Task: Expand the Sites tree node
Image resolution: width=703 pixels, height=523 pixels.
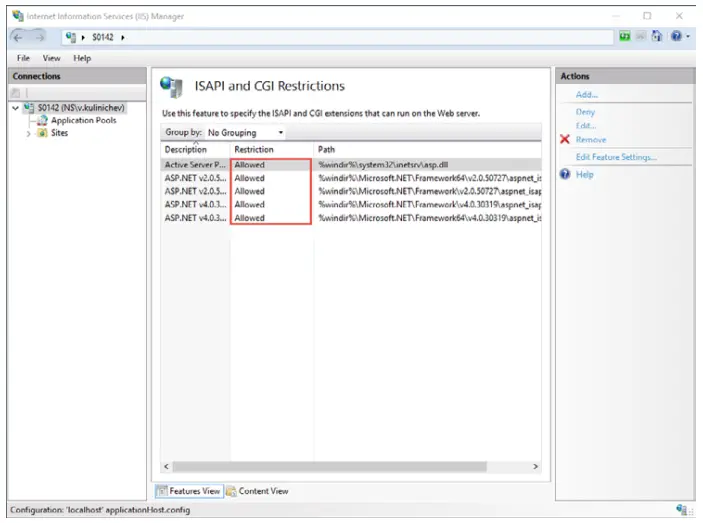Action: [29, 134]
